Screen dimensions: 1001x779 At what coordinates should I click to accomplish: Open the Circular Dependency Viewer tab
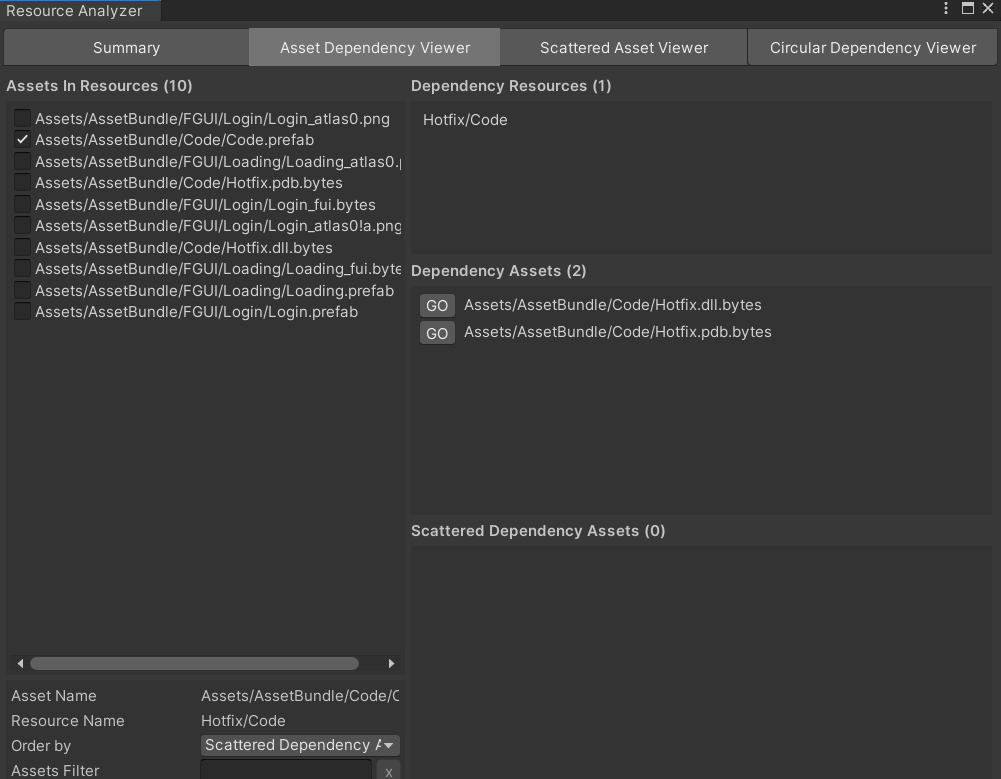tap(872, 47)
